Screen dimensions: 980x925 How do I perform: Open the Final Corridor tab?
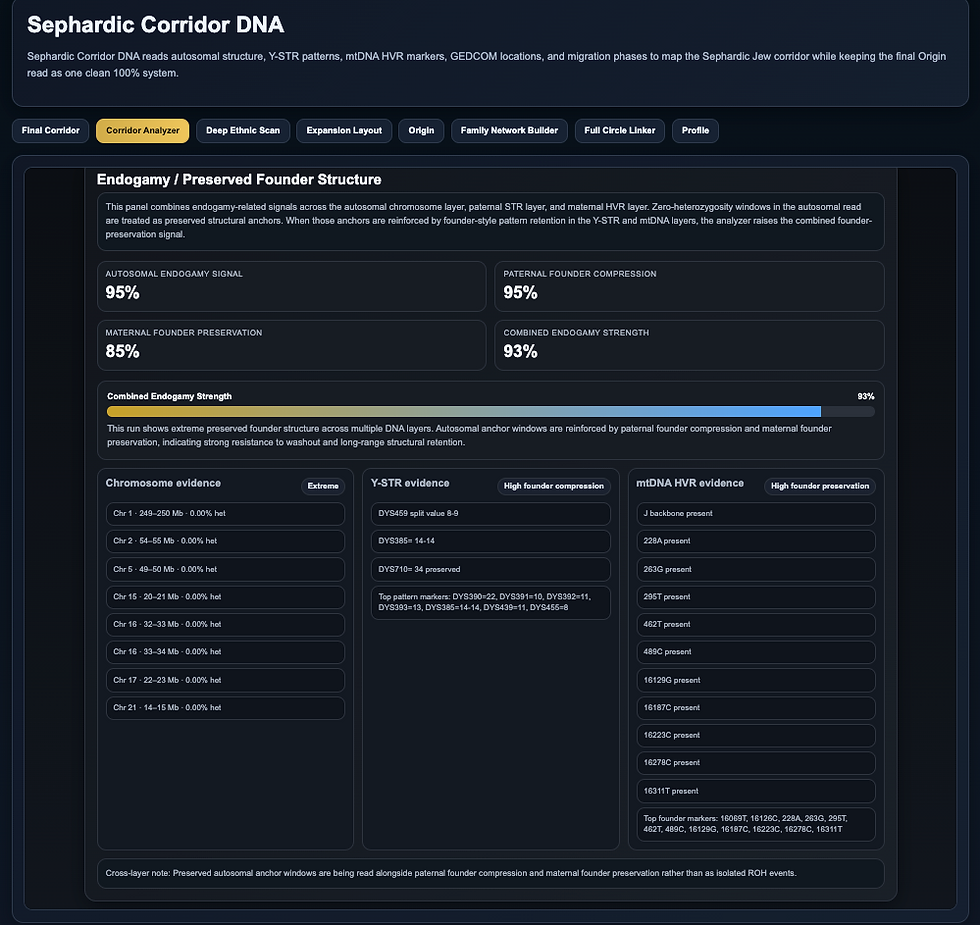(x=51, y=131)
